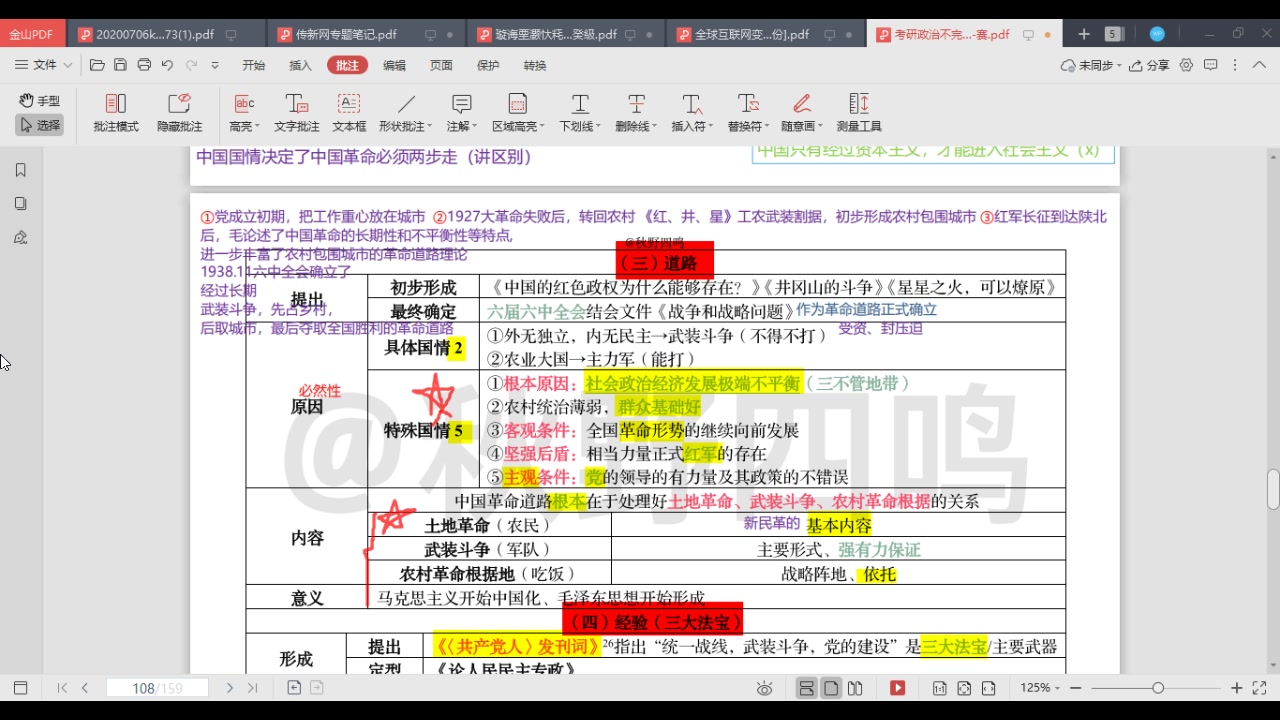Viewport: 1280px width, 720px height.
Task: Switch to single page view
Action: tap(831, 688)
